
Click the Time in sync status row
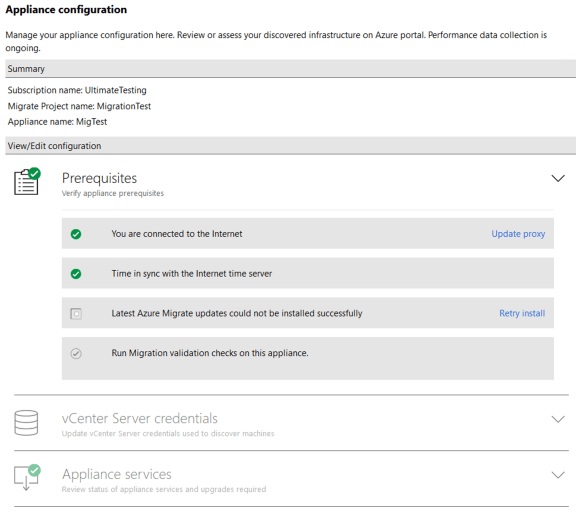pyautogui.click(x=308, y=273)
